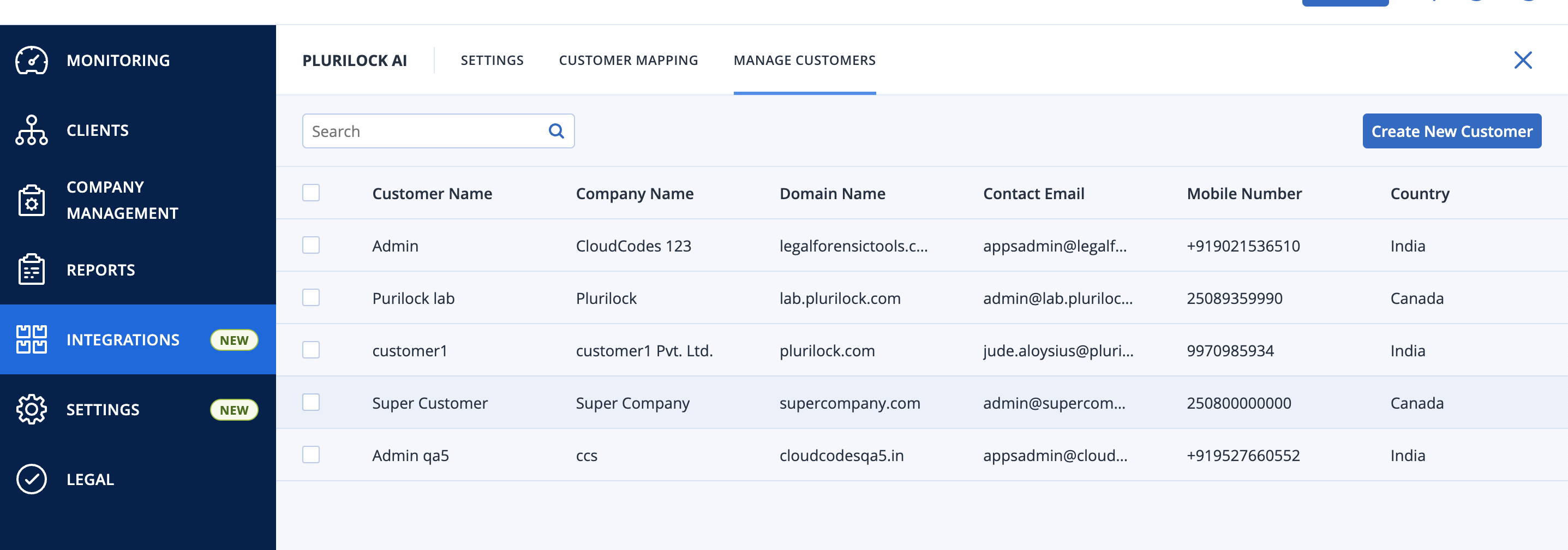Select the Manage Customers tab
Image resolution: width=1568 pixels, height=550 pixels.
805,61
